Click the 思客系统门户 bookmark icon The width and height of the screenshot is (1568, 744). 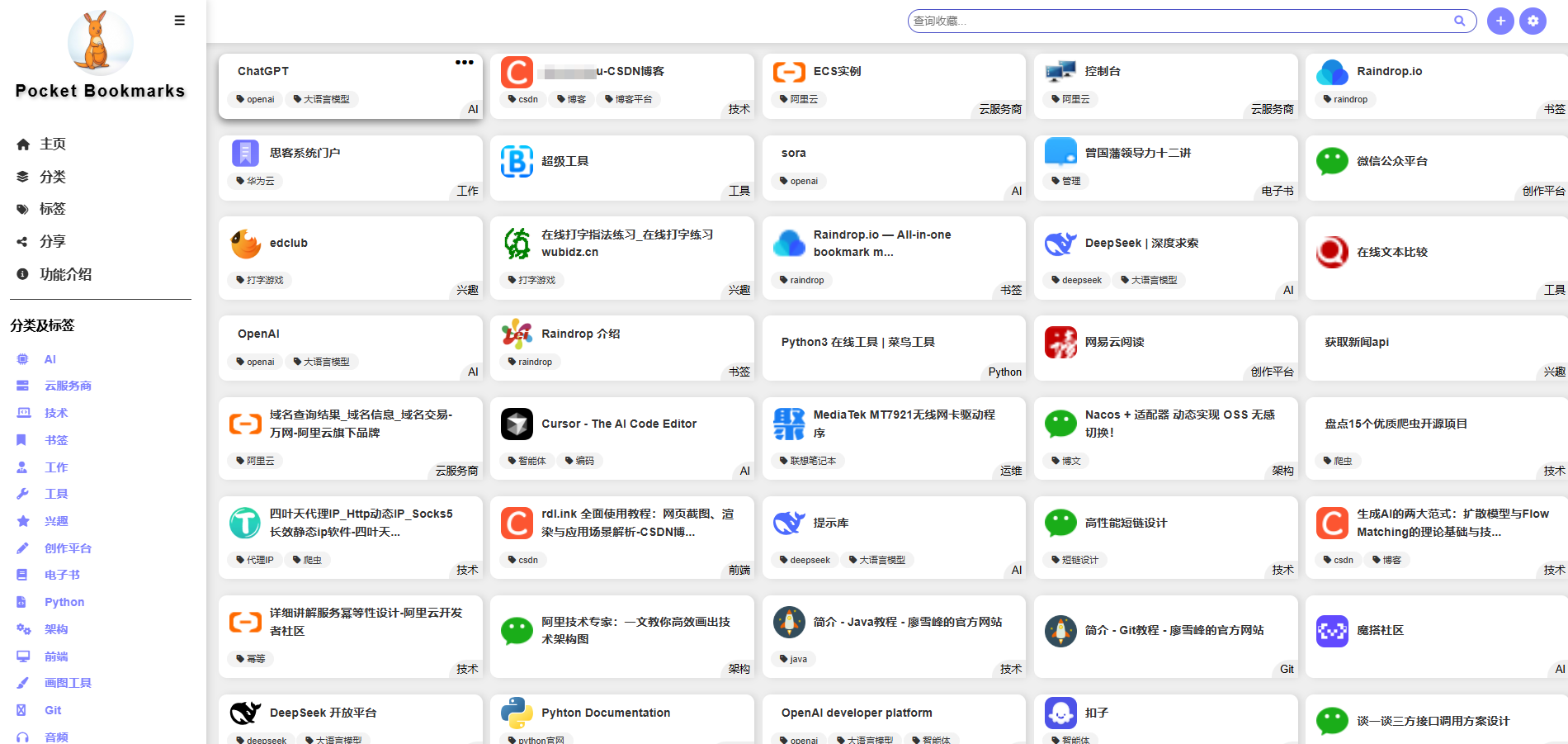[x=245, y=153]
